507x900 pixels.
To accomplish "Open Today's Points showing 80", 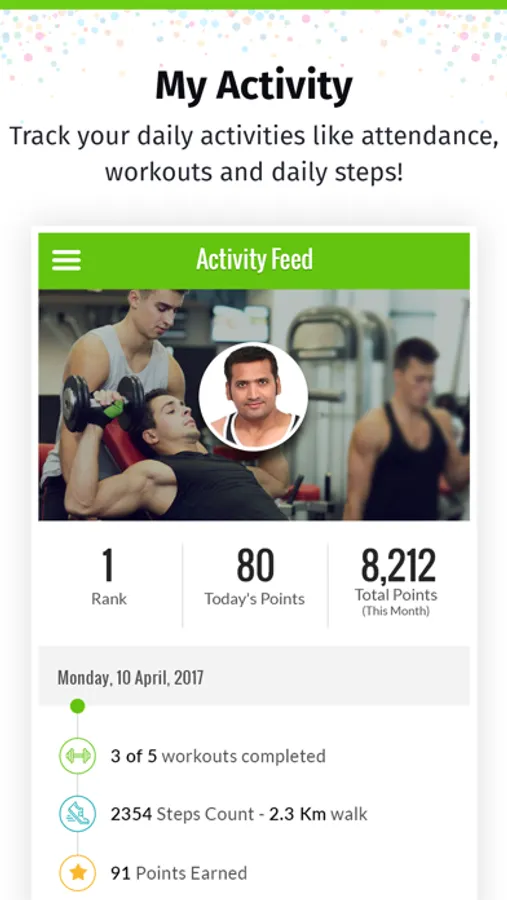I will [x=254, y=577].
